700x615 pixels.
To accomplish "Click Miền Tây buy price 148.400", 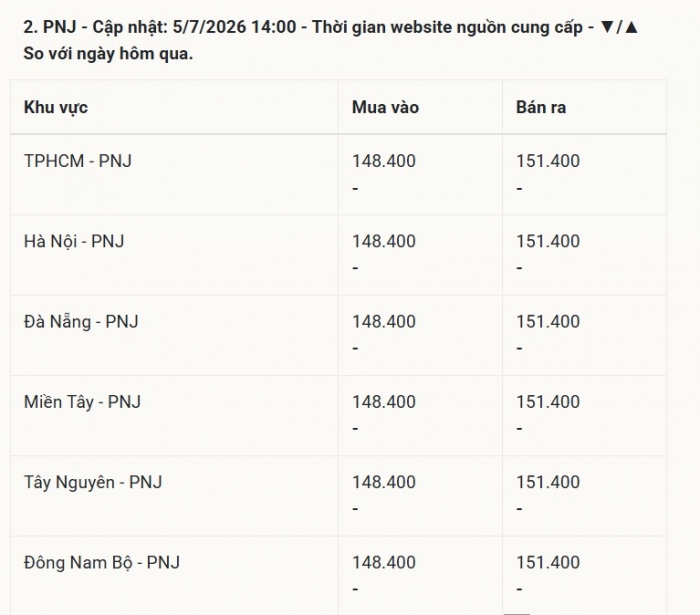I will [x=384, y=402].
